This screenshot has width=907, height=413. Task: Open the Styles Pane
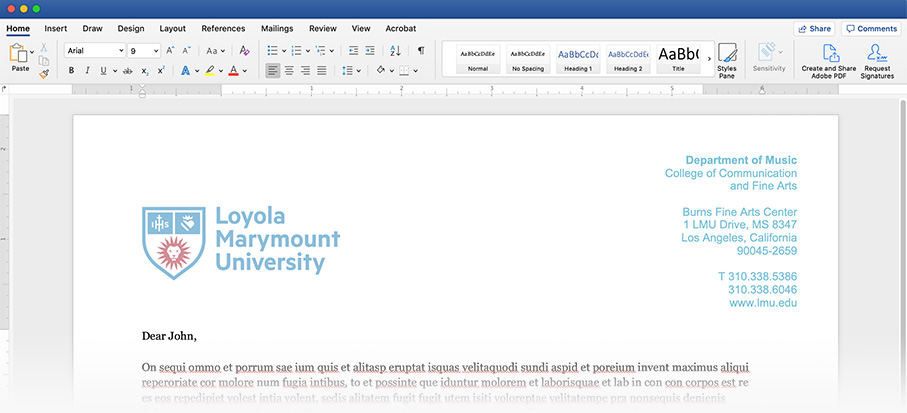pos(727,61)
